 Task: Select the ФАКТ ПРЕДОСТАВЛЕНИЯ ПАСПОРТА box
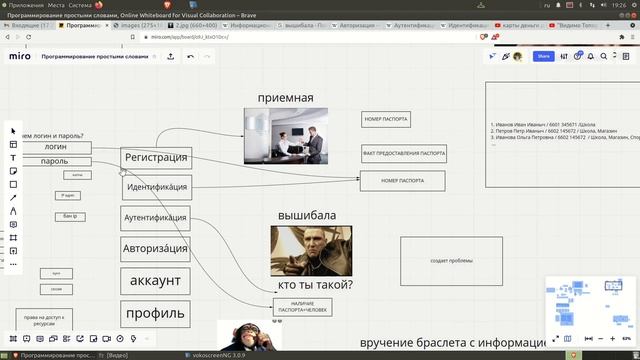pos(404,153)
